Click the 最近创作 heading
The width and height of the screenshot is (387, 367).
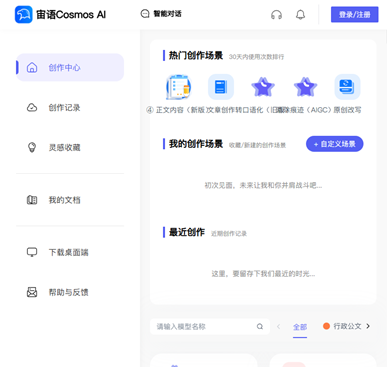click(x=187, y=232)
